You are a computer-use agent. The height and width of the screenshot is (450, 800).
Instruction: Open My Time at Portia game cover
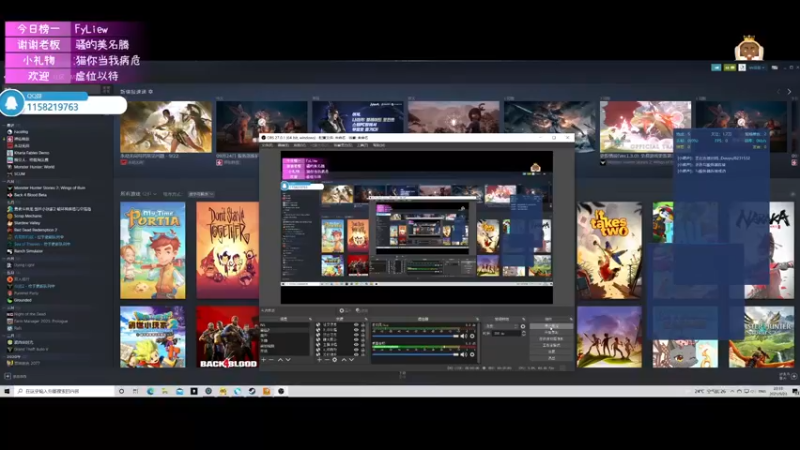[x=153, y=251]
